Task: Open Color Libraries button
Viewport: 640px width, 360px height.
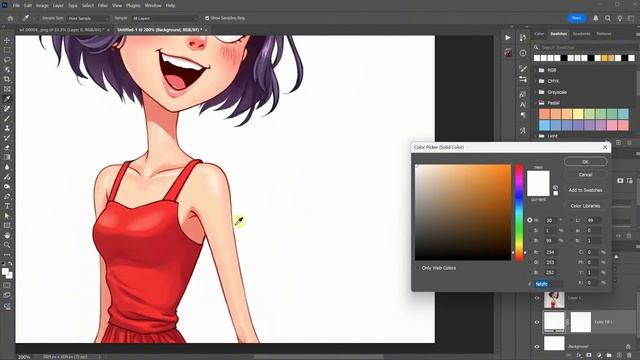Action: 585,206
